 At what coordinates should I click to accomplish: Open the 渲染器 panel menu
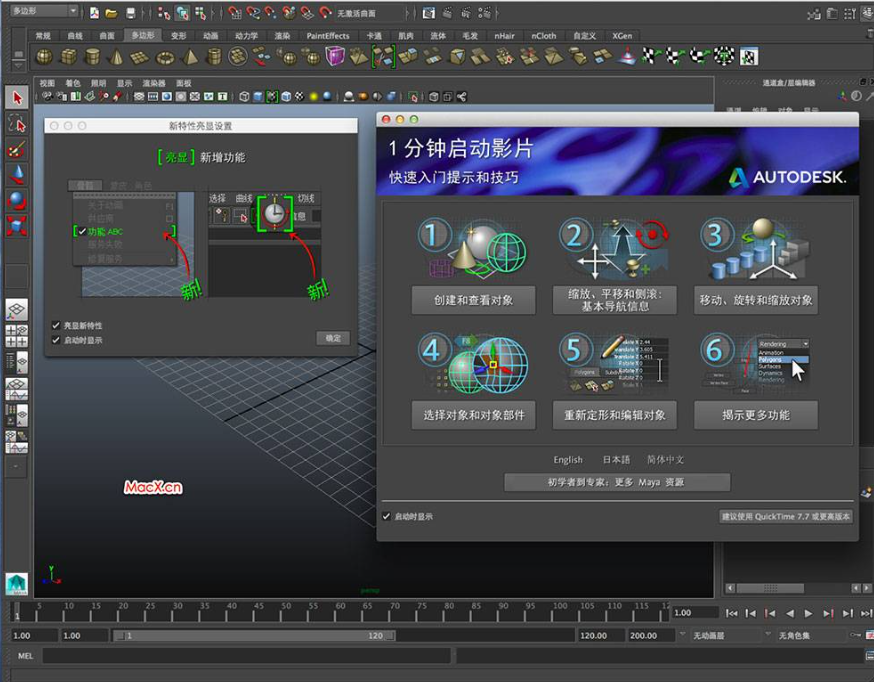coord(154,84)
